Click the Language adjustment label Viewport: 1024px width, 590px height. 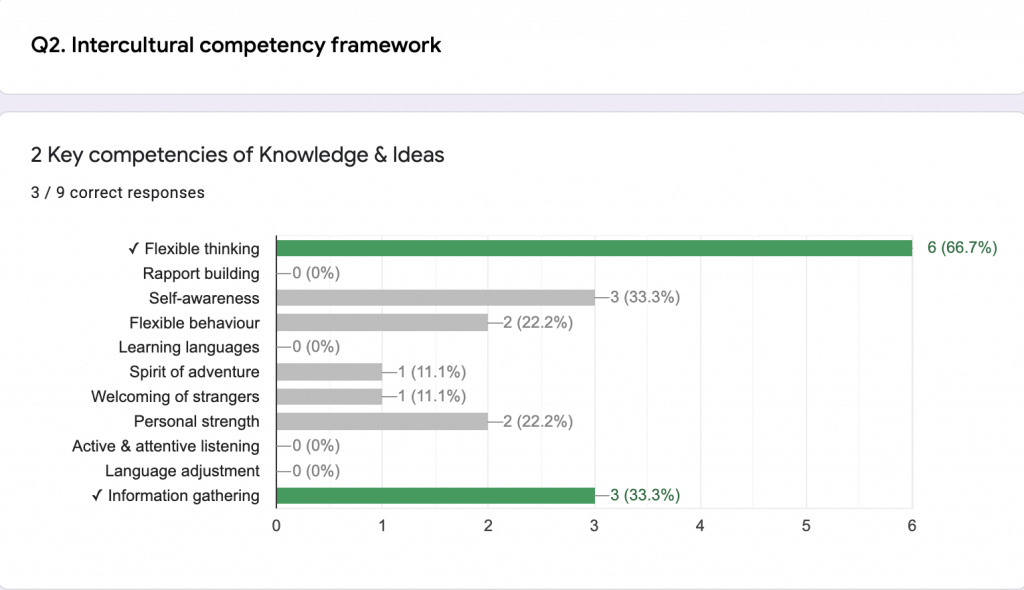coord(182,470)
